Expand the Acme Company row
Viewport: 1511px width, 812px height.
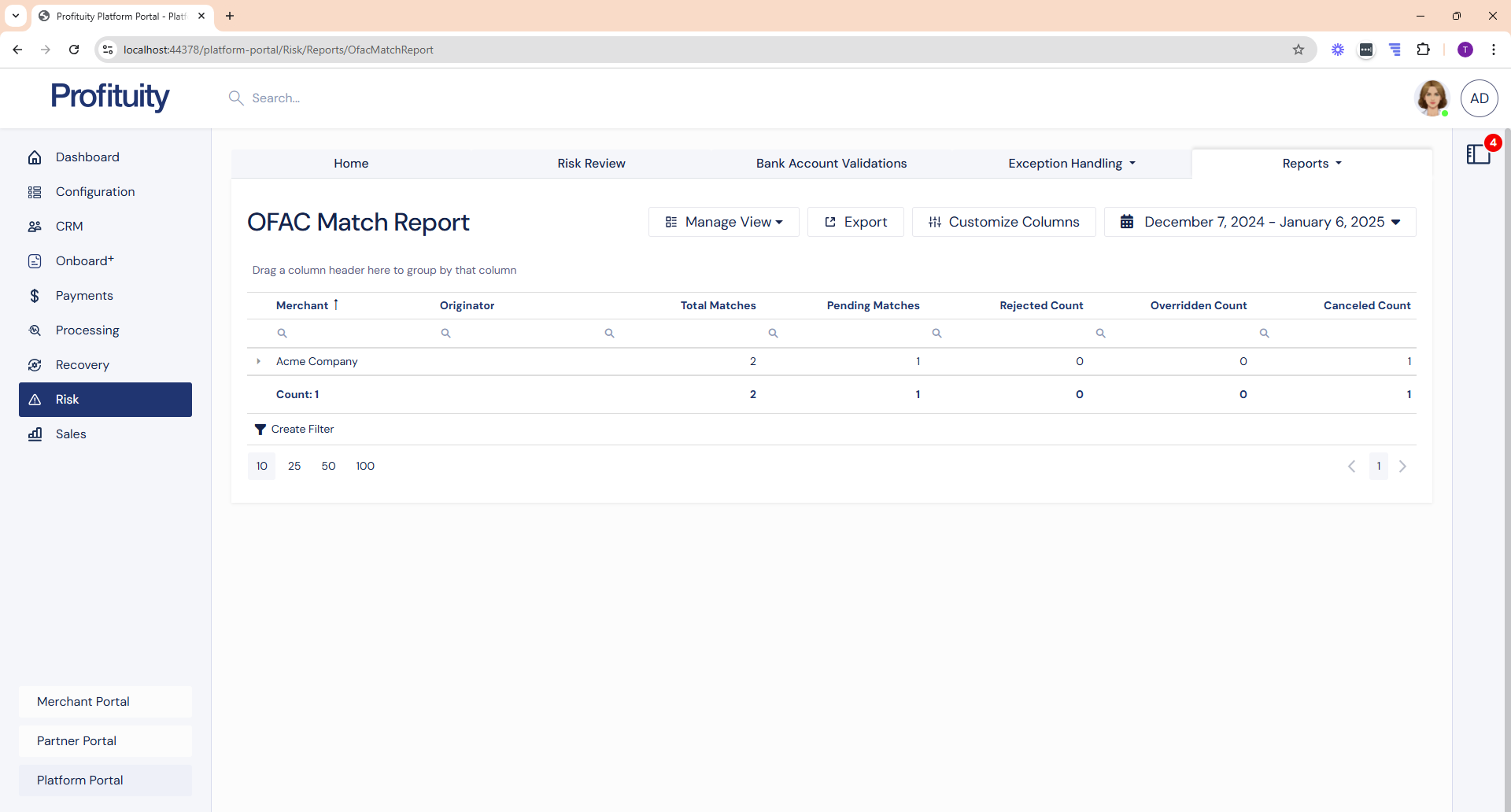tap(258, 362)
